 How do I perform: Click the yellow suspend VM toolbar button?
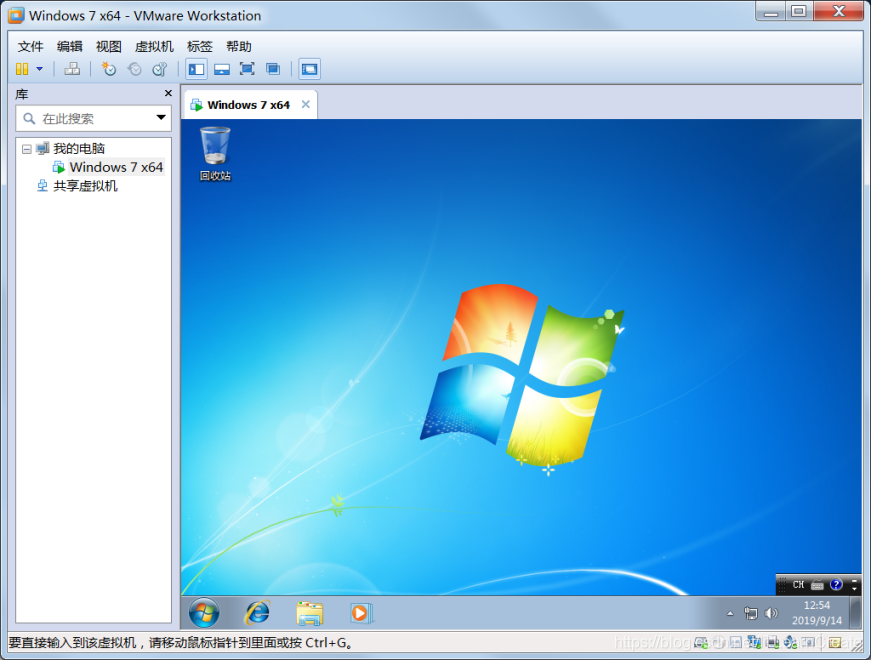pyautogui.click(x=22, y=69)
